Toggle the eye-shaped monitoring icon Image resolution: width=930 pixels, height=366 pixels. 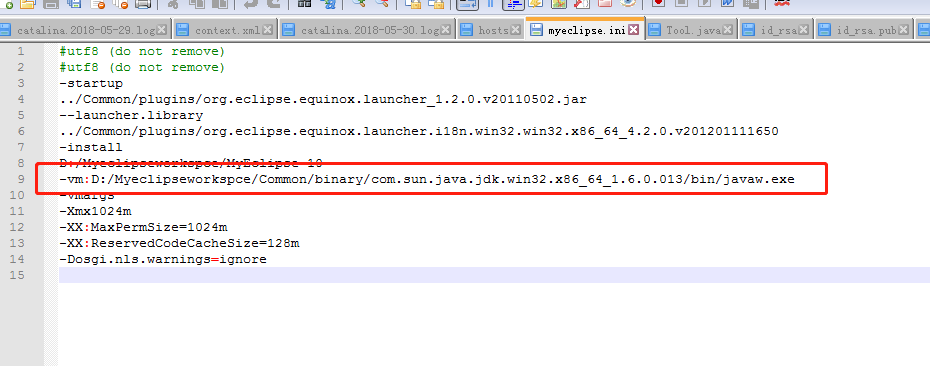point(627,4)
